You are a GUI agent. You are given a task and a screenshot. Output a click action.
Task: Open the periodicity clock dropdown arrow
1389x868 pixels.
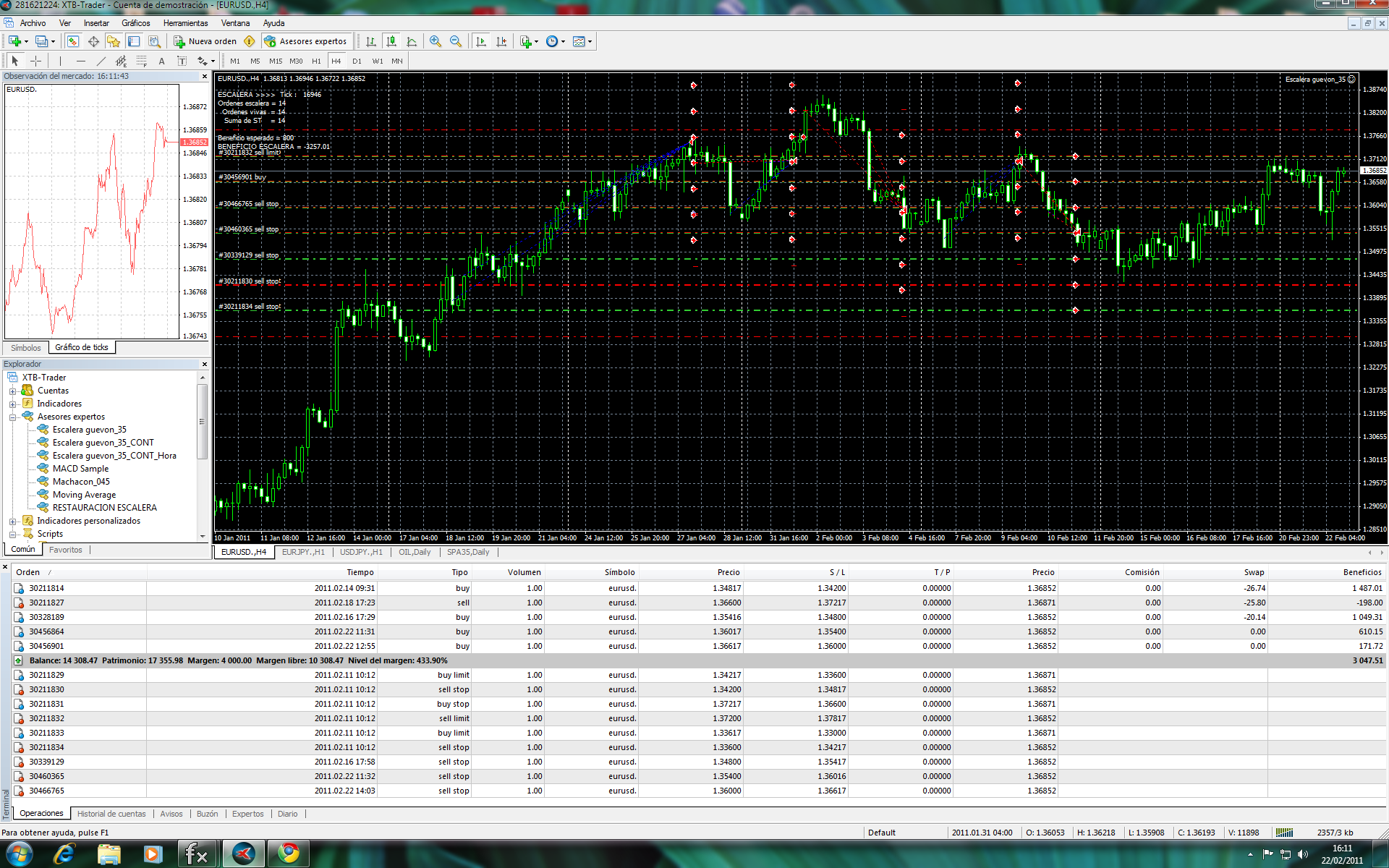[563, 42]
